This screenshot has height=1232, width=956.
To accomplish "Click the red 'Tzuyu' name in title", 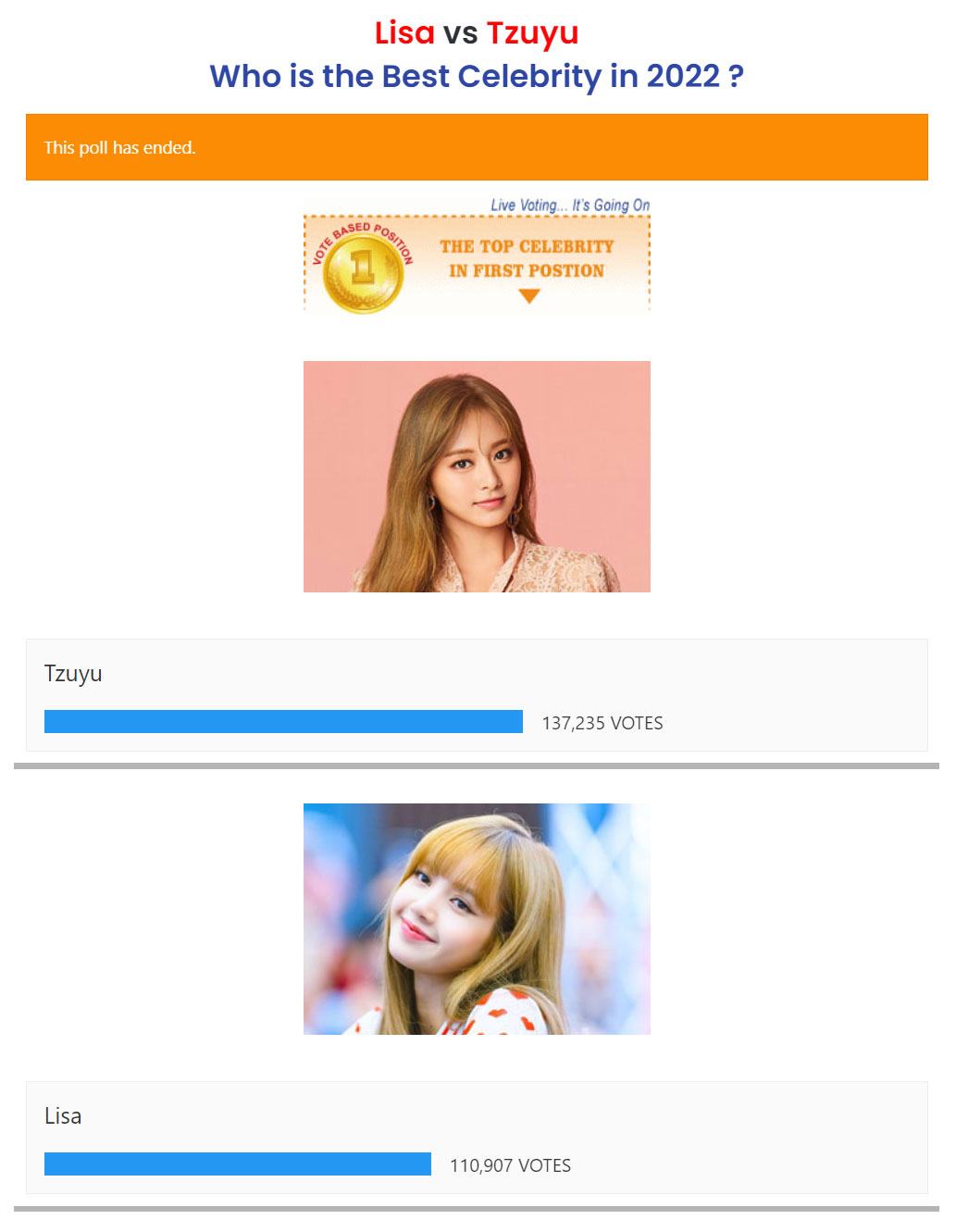I will click(532, 34).
